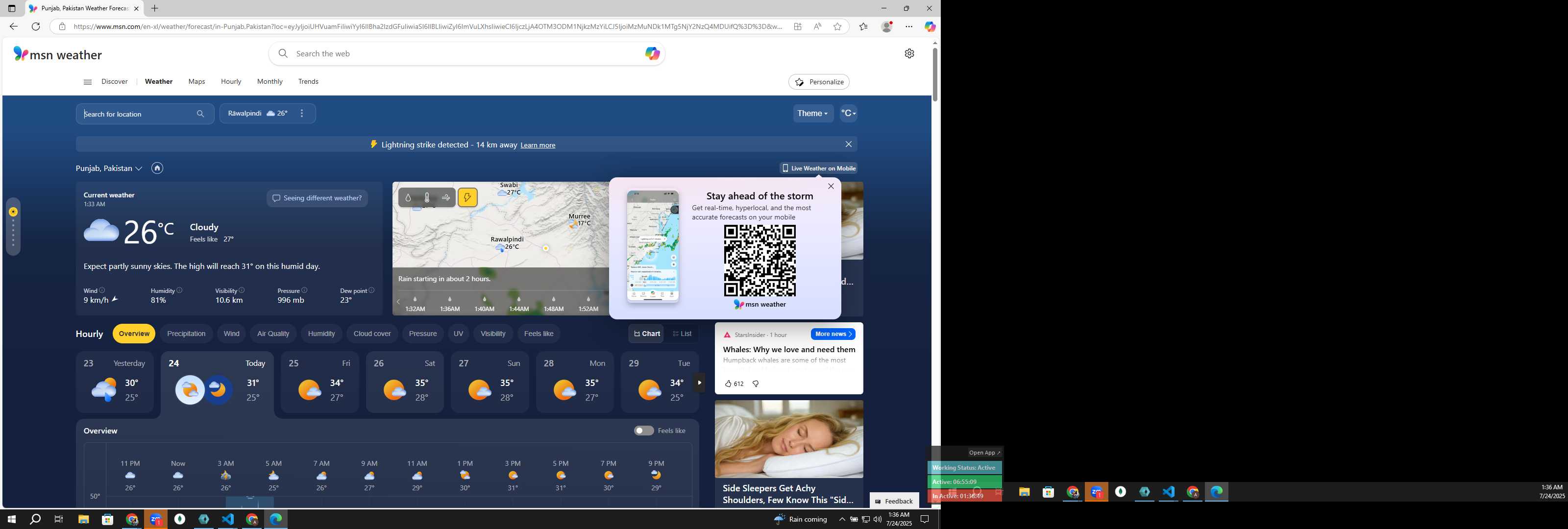
Task: Set Punjab as home location icon
Action: [x=157, y=168]
